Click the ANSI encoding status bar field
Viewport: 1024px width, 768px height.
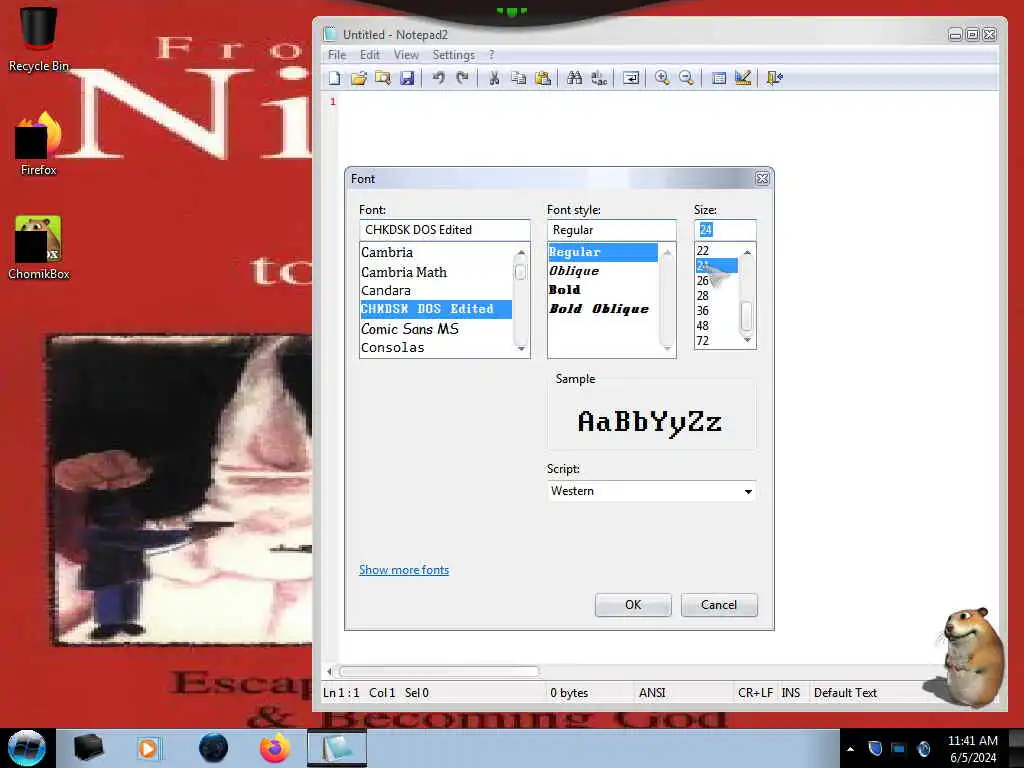point(683,693)
